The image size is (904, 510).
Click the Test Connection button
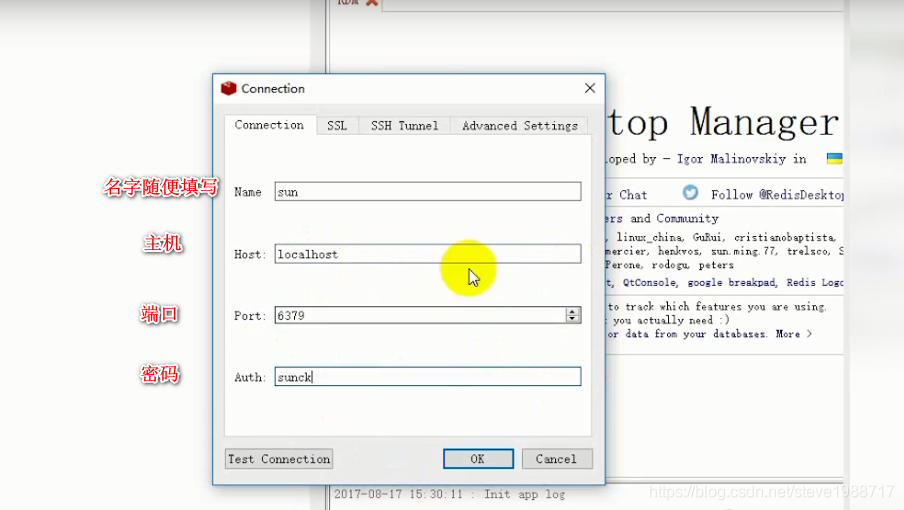click(279, 459)
